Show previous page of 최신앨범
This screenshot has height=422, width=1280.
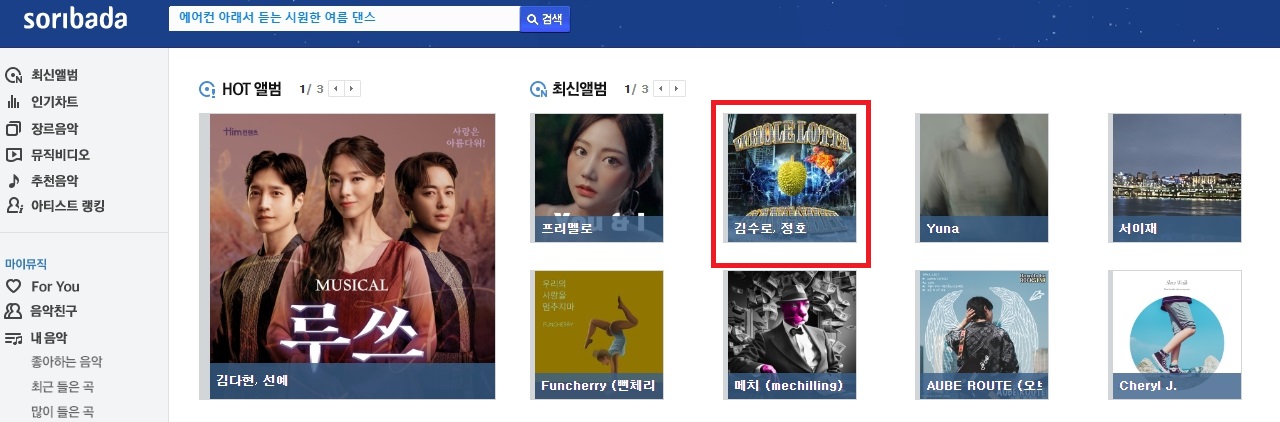[662, 89]
